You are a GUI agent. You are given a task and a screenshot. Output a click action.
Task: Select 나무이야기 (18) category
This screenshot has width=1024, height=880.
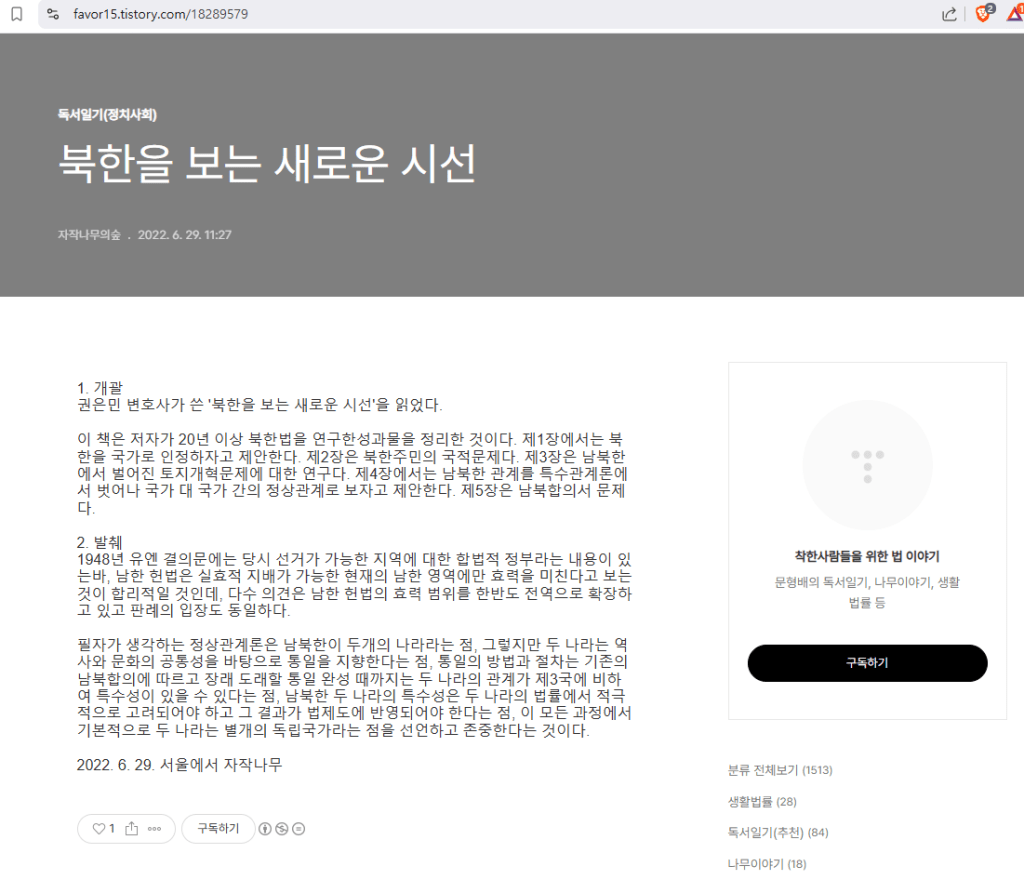pos(767,864)
